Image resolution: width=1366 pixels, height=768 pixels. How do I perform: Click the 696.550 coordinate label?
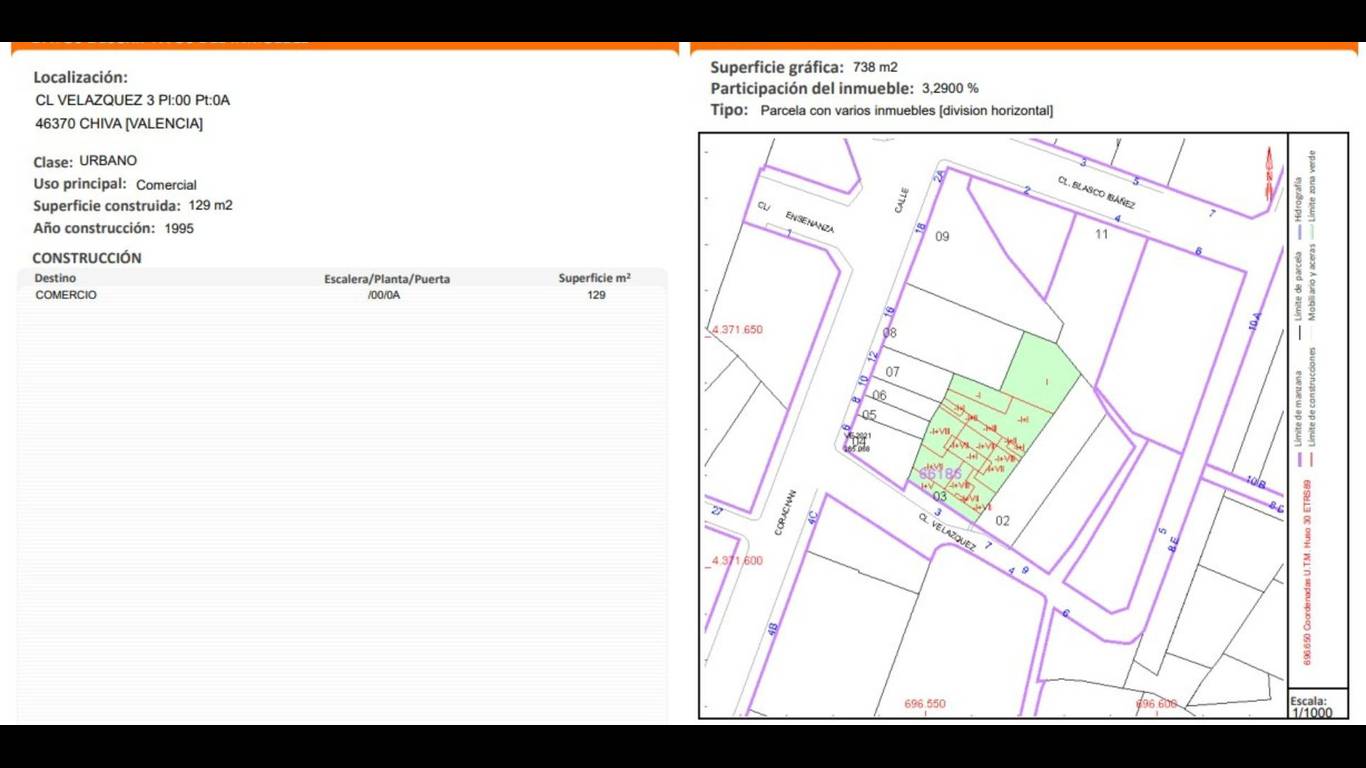(x=924, y=704)
